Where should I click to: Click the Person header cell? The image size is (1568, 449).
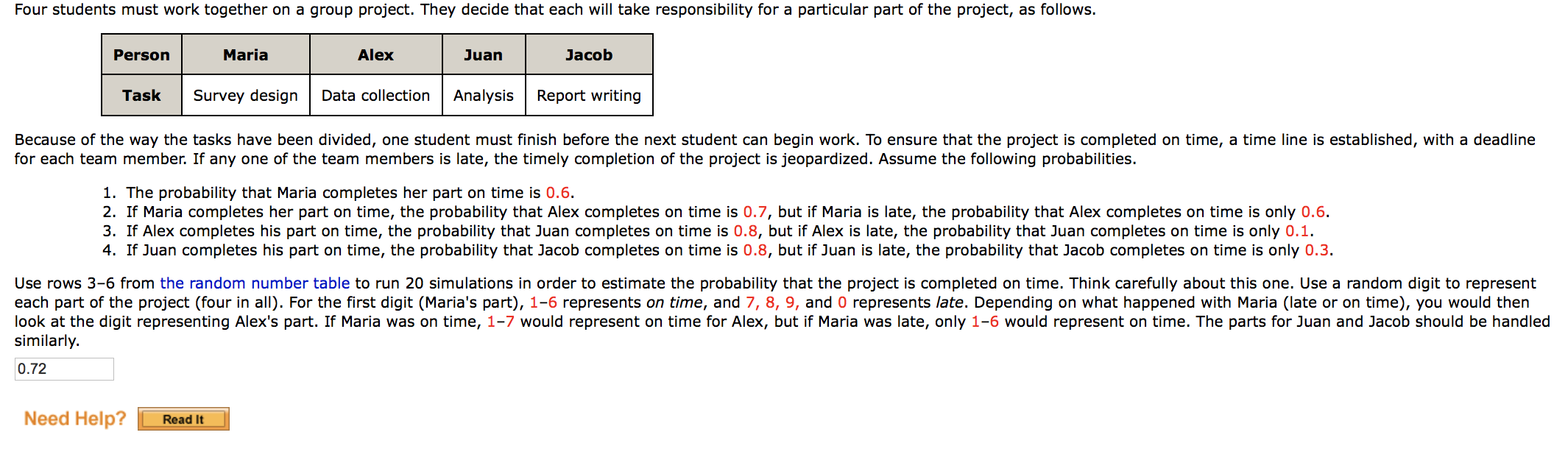[x=141, y=54]
